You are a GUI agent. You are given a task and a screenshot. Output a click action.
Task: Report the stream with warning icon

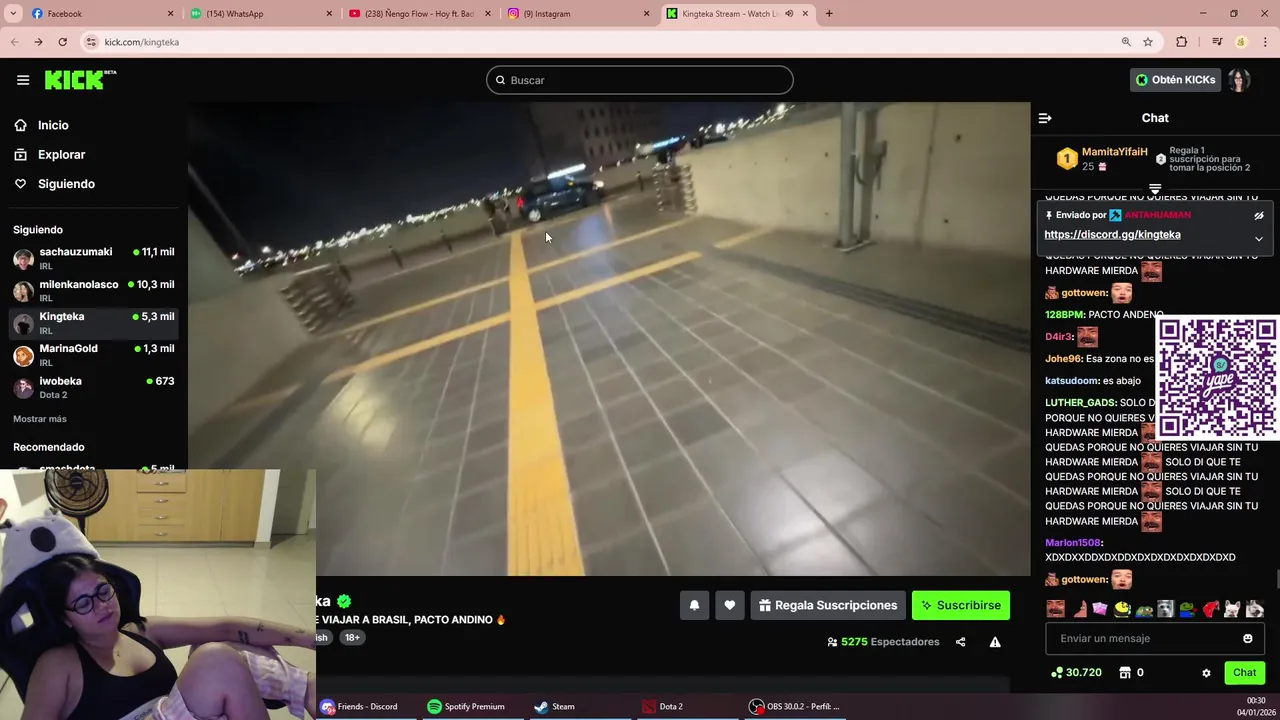995,642
